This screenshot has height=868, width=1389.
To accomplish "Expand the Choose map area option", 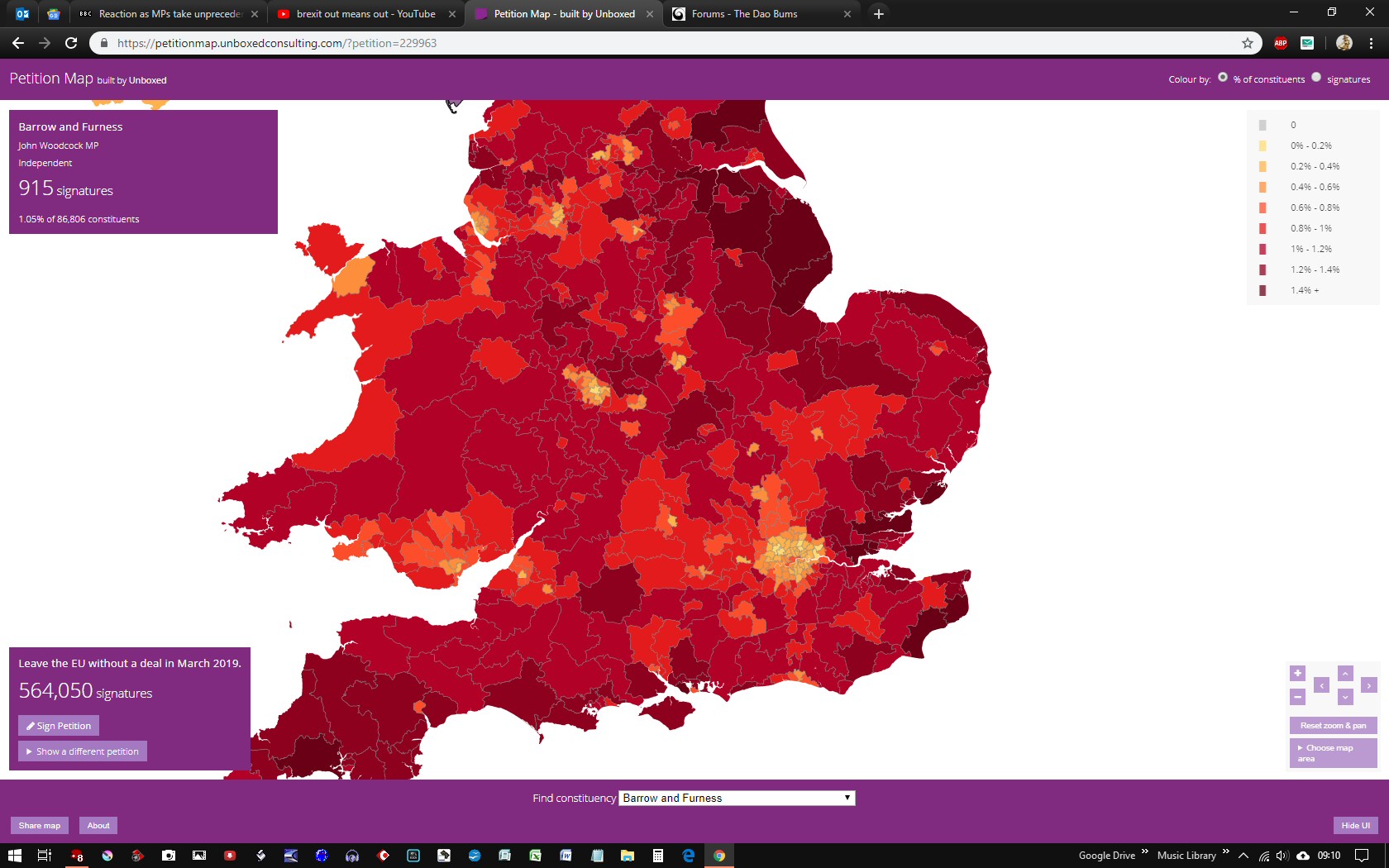I will [x=1333, y=752].
